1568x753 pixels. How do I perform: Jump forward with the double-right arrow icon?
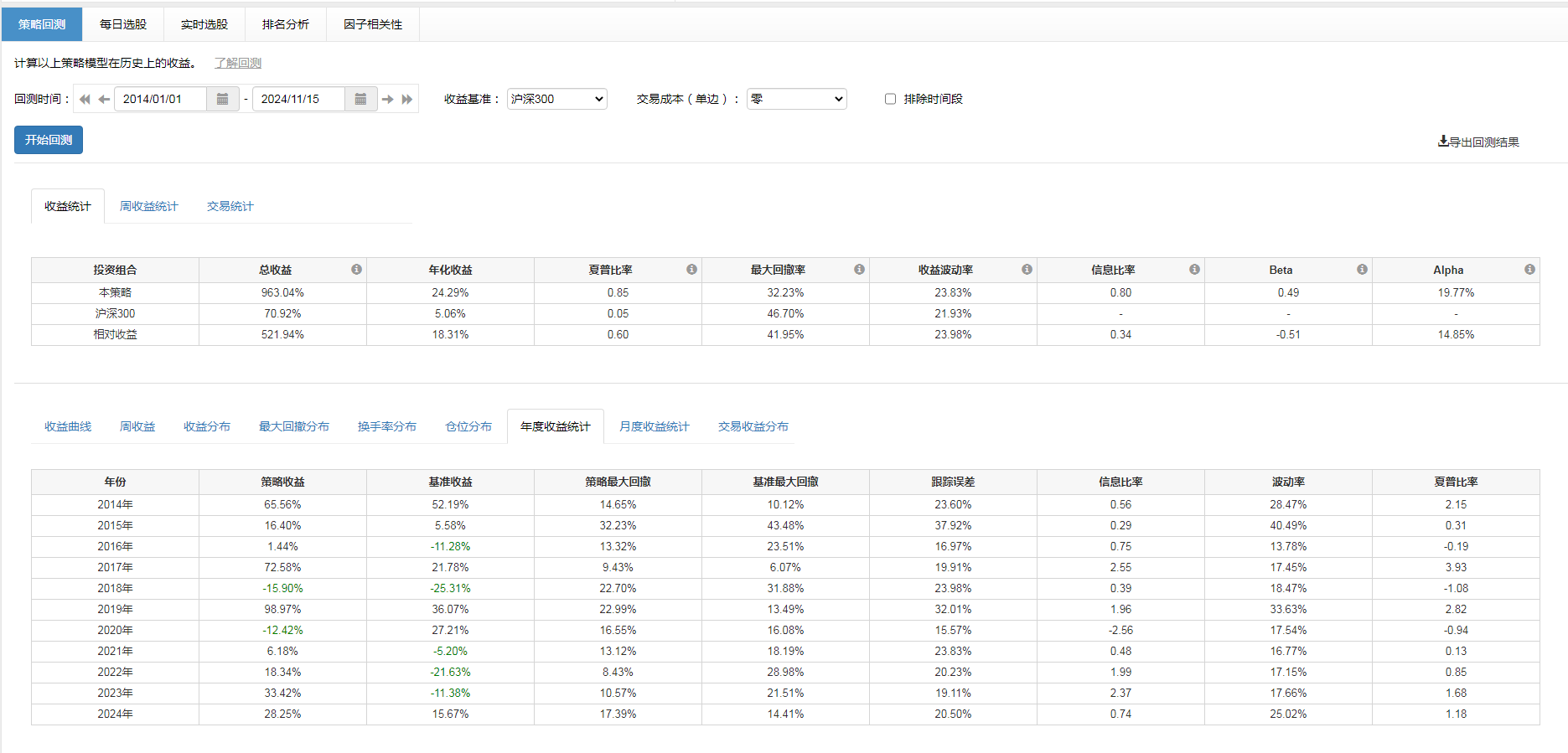click(407, 99)
